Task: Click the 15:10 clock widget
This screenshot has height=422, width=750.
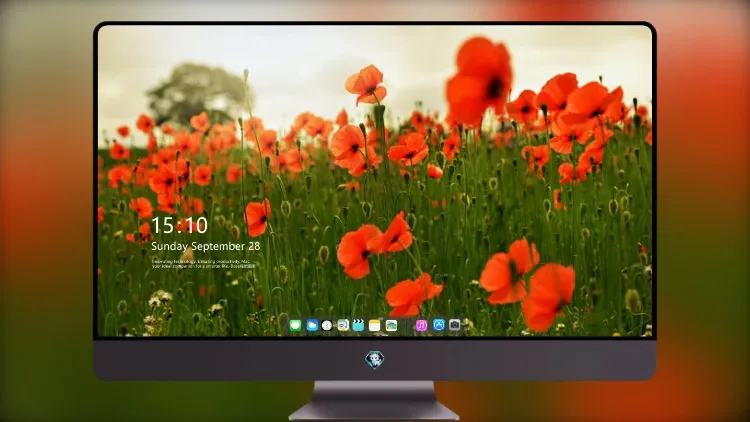Action: (x=179, y=225)
